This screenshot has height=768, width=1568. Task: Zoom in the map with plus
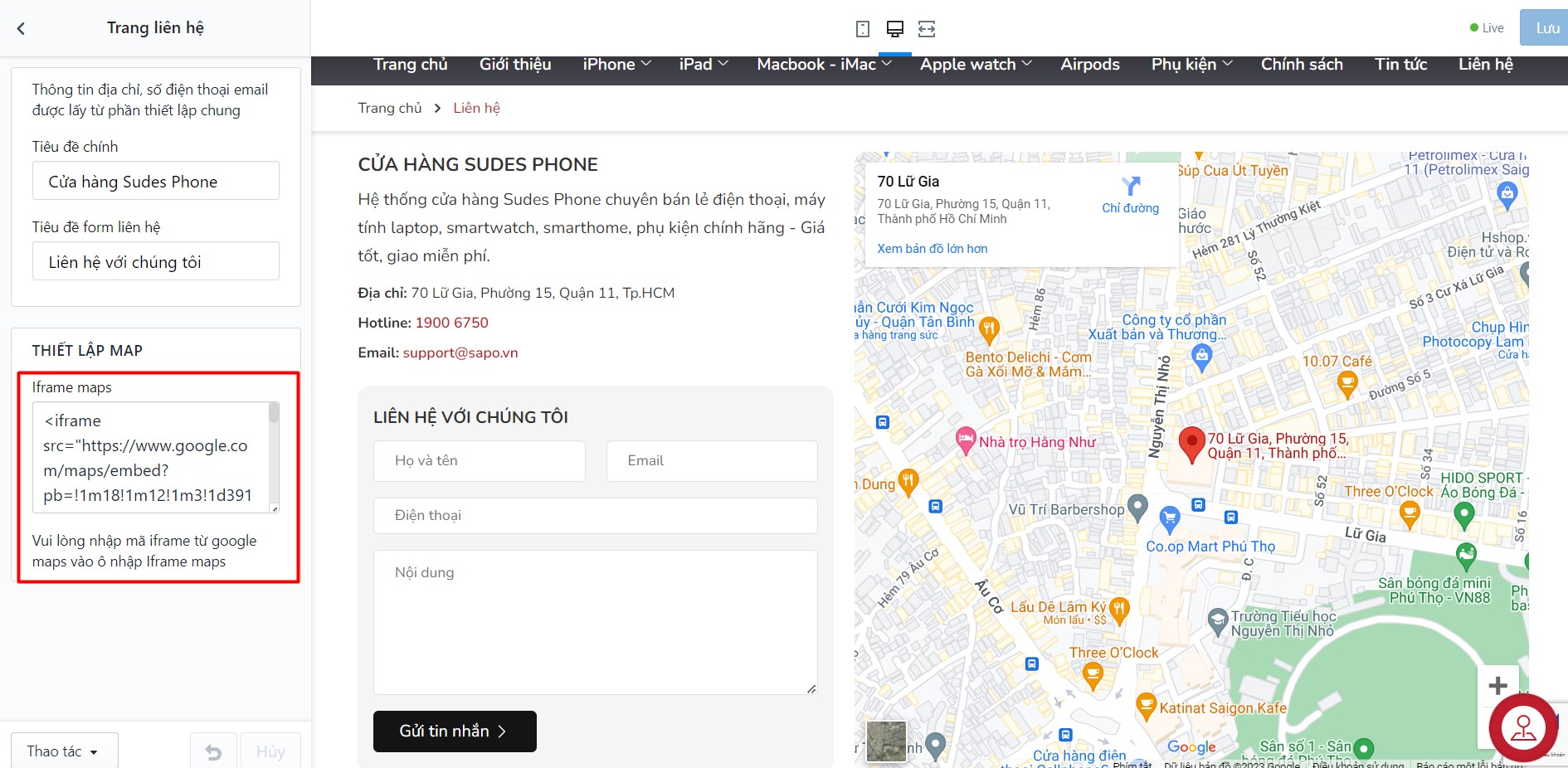pyautogui.click(x=1497, y=686)
